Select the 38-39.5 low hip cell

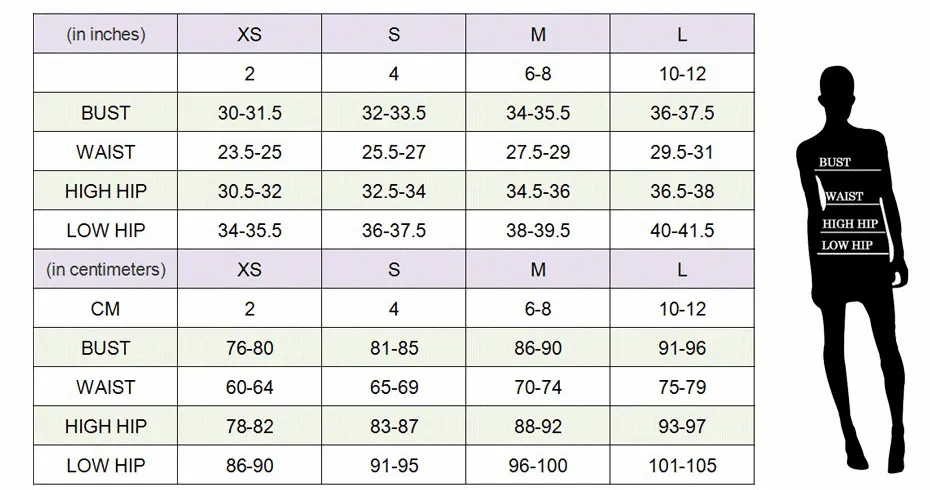click(538, 230)
